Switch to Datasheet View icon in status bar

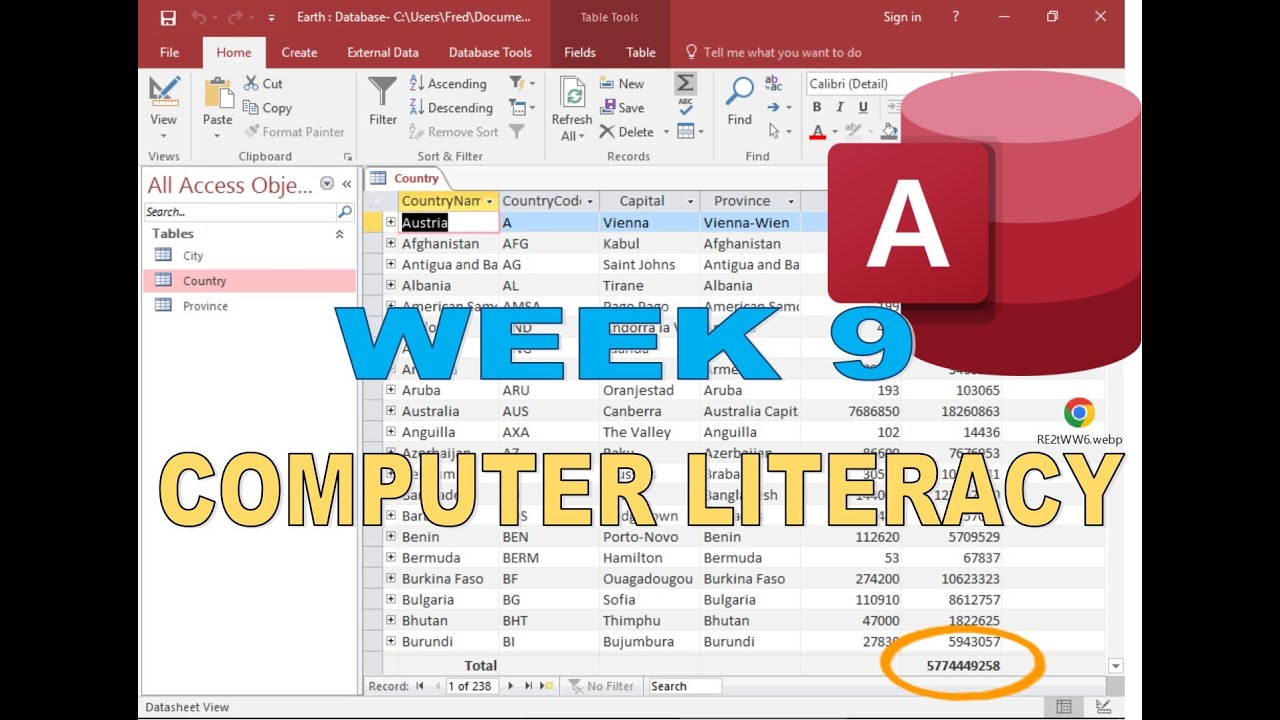[x=1064, y=707]
